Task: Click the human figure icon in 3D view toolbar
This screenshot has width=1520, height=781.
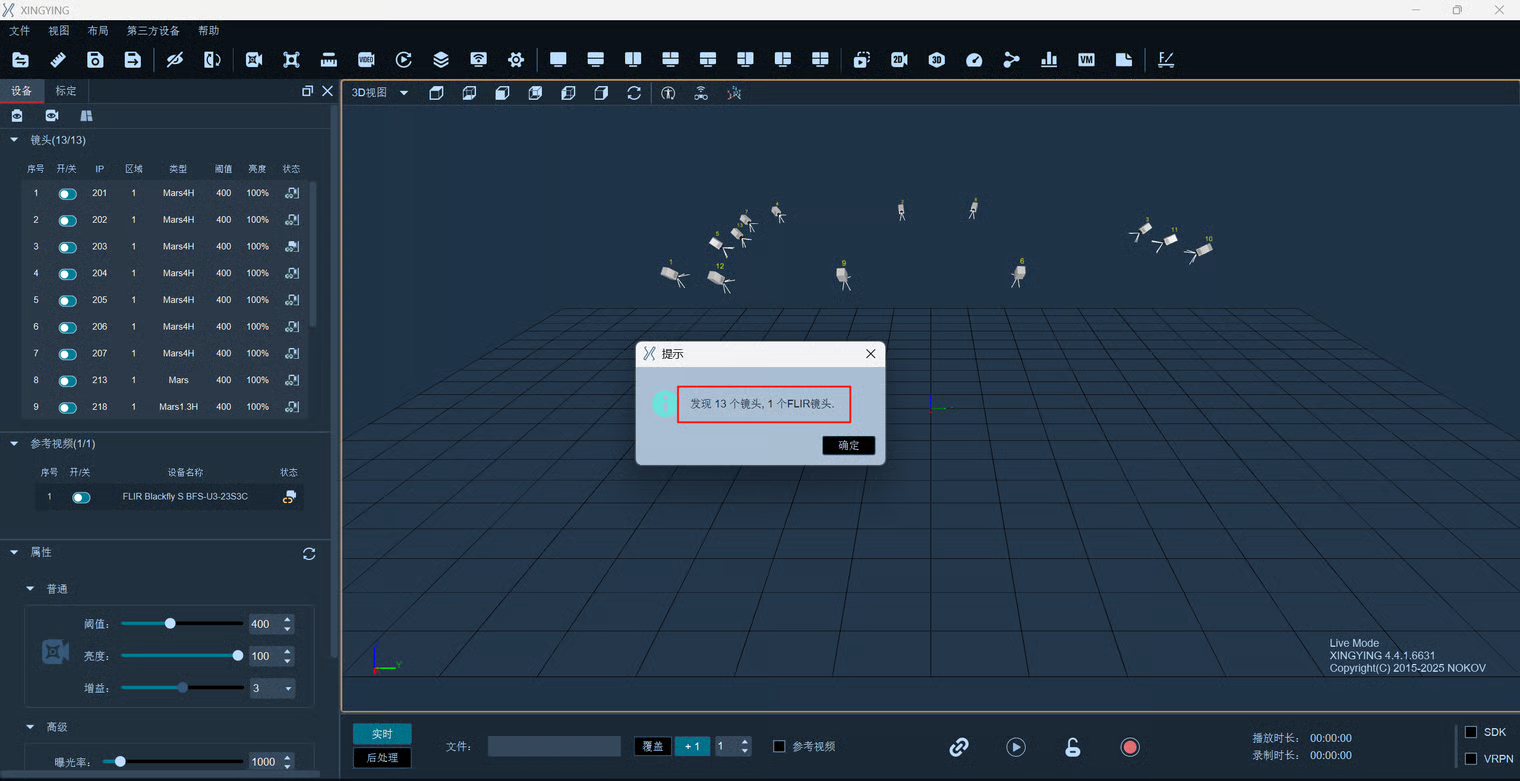Action: tap(668, 93)
